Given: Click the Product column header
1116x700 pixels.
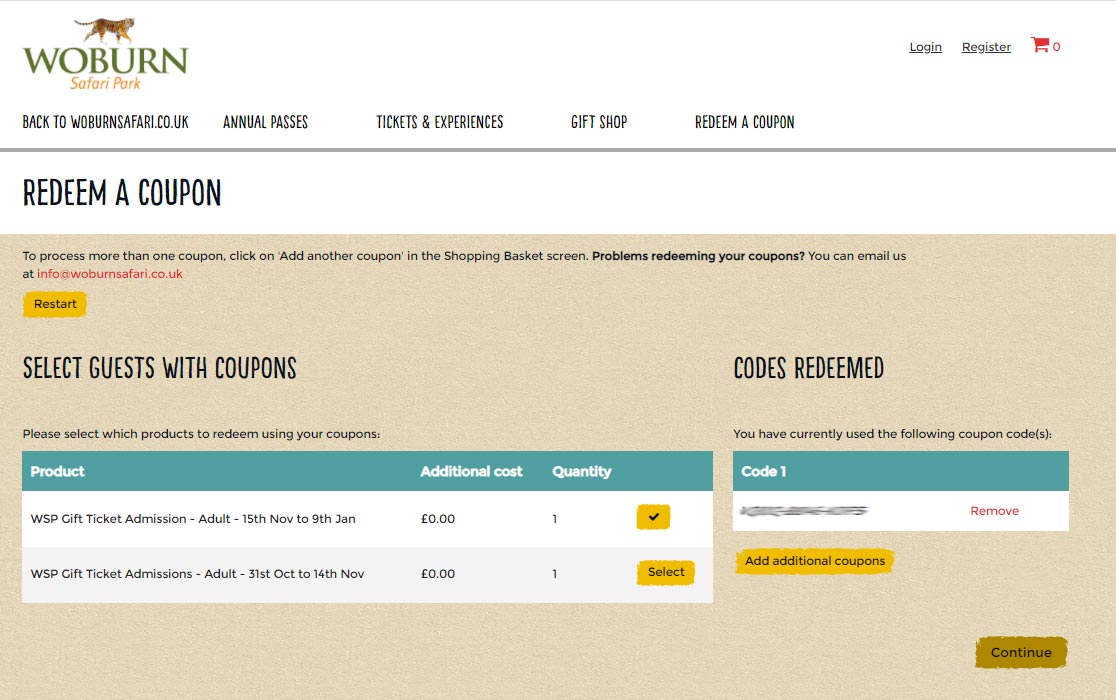Looking at the screenshot, I should pyautogui.click(x=57, y=471).
